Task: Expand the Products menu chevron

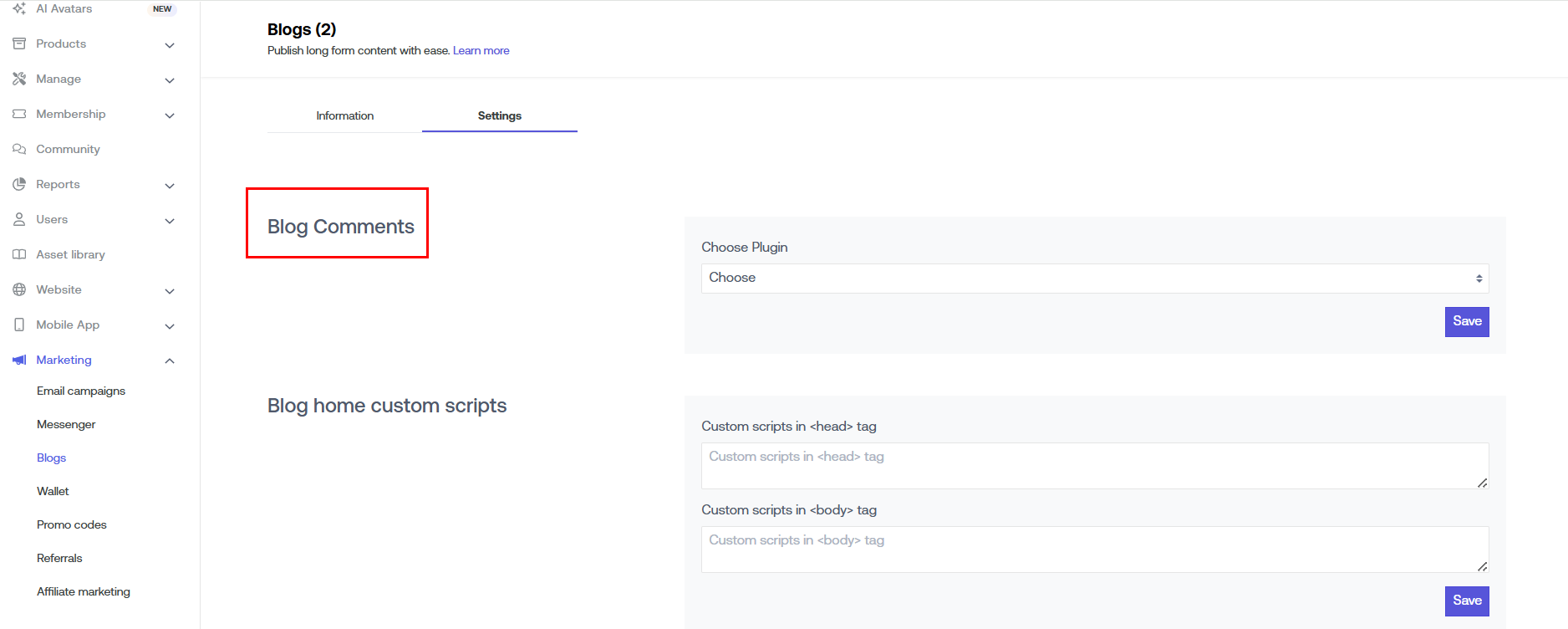Action: pyautogui.click(x=170, y=45)
